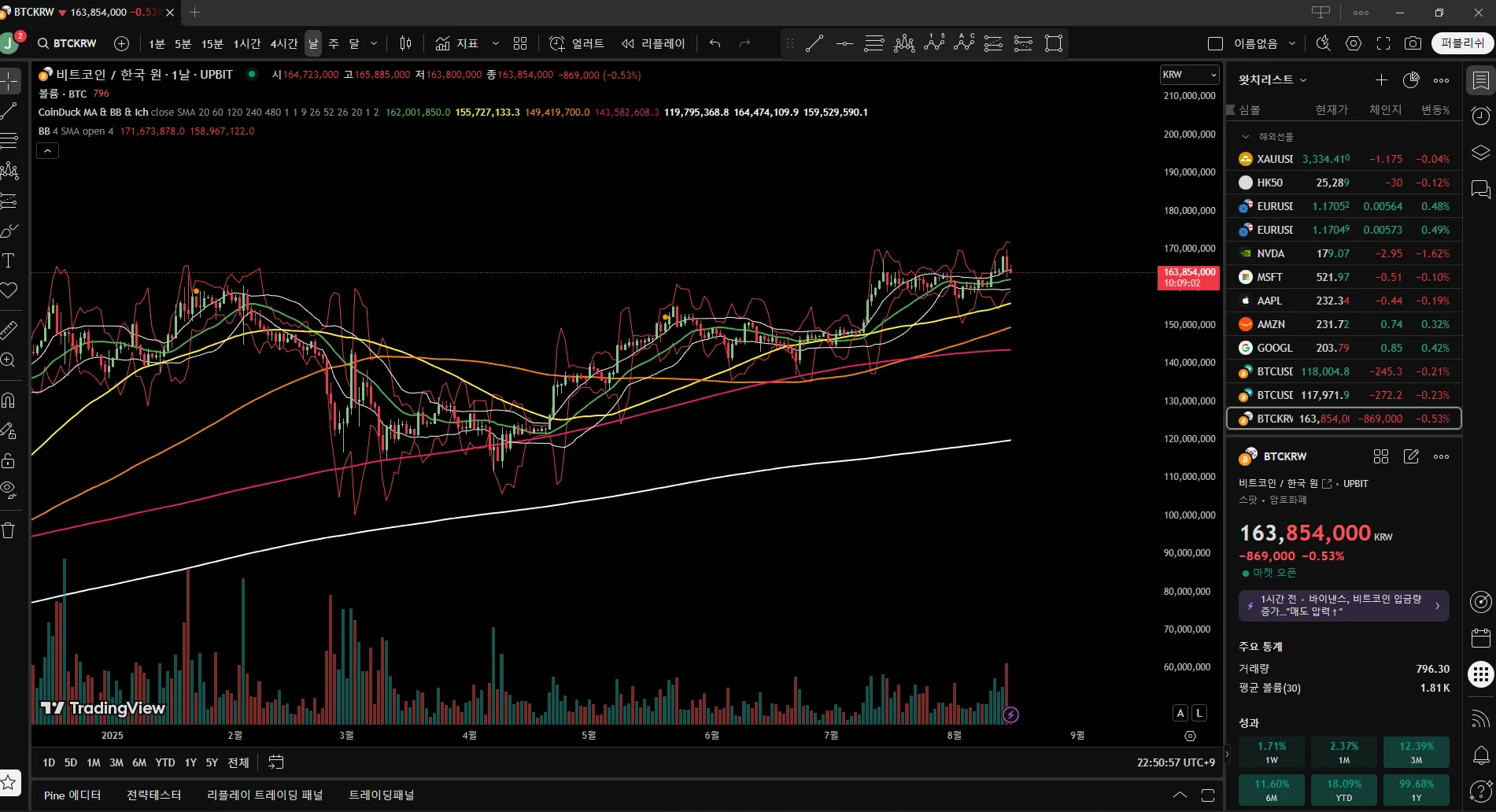The height and width of the screenshot is (812, 1496).
Task: Open the 트레이딩패널 tab
Action: click(382, 795)
